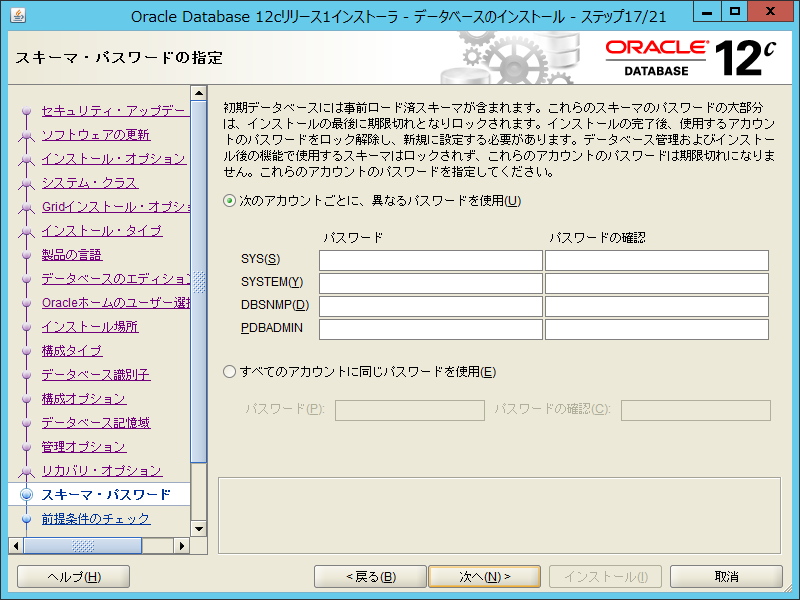The image size is (800, 600).
Task: Click the sidebar scroll down arrow
Action: pos(198,529)
